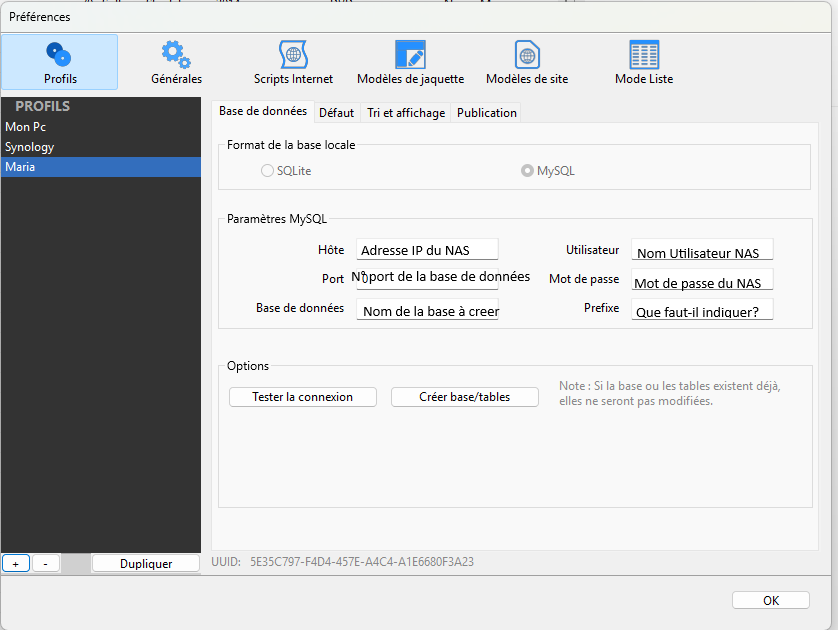Select the Maria profile
This screenshot has height=630, width=838.
point(101,167)
